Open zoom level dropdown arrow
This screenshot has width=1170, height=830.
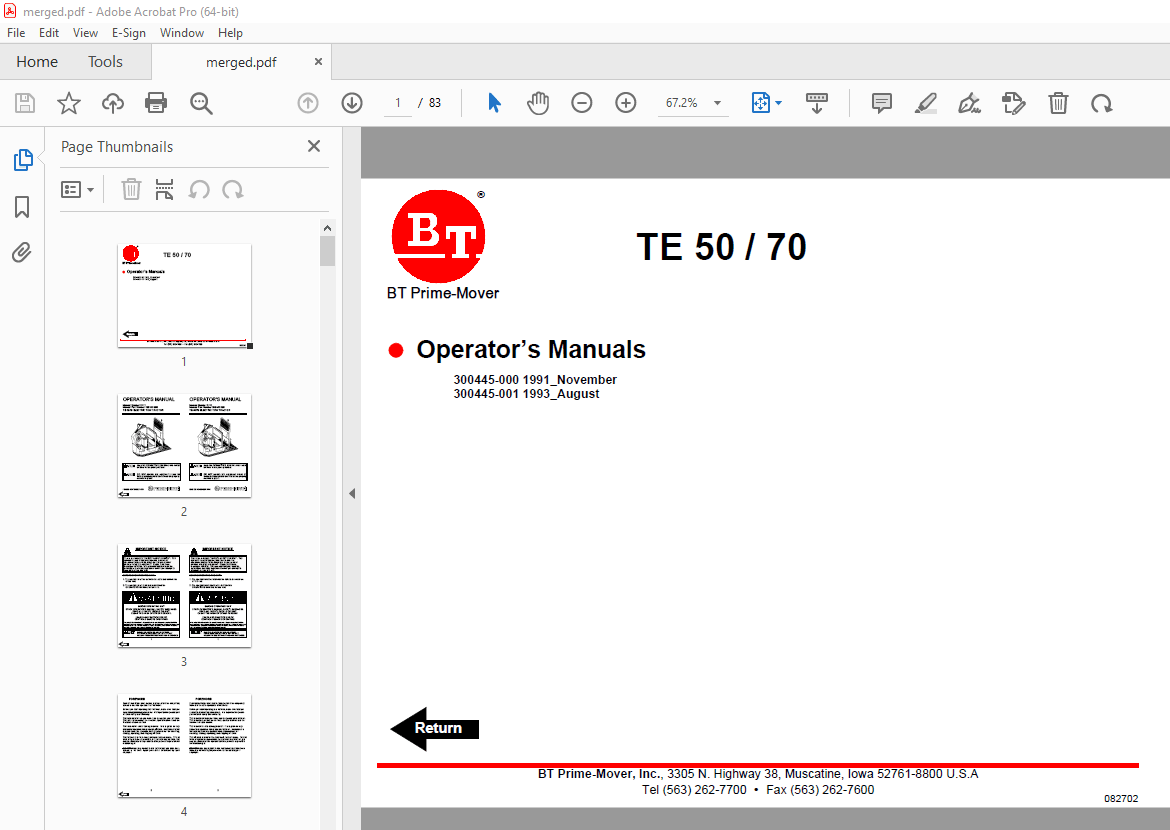[x=717, y=103]
